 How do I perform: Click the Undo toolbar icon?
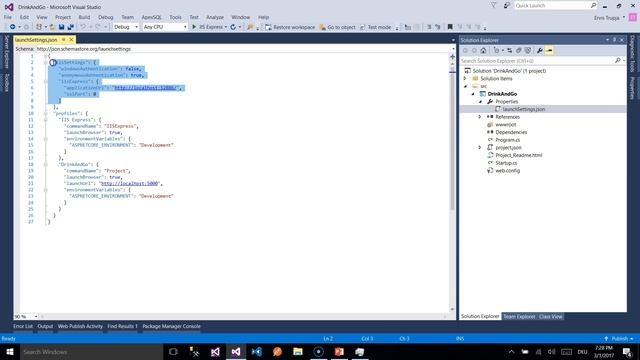[83, 27]
